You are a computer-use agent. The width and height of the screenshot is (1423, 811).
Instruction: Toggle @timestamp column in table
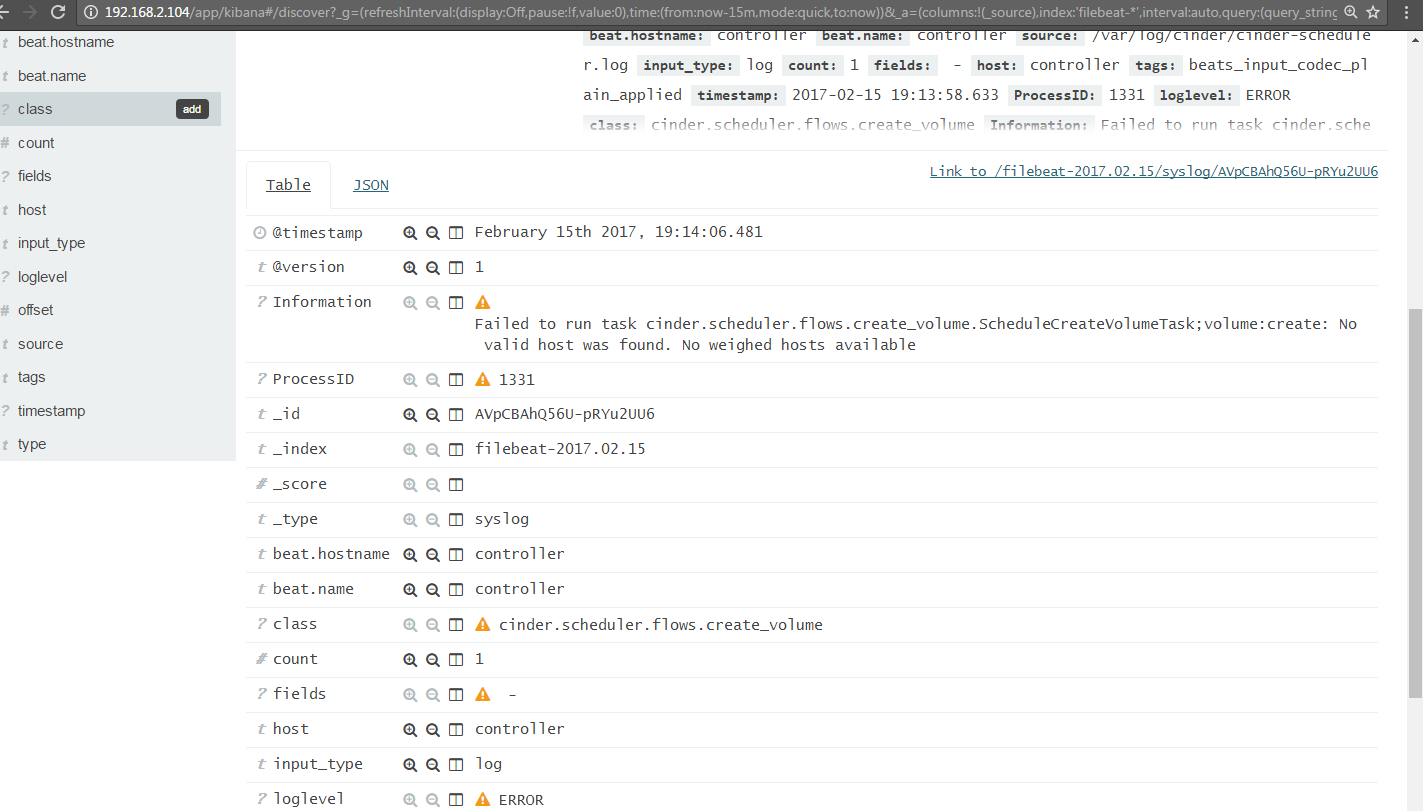[456, 233]
